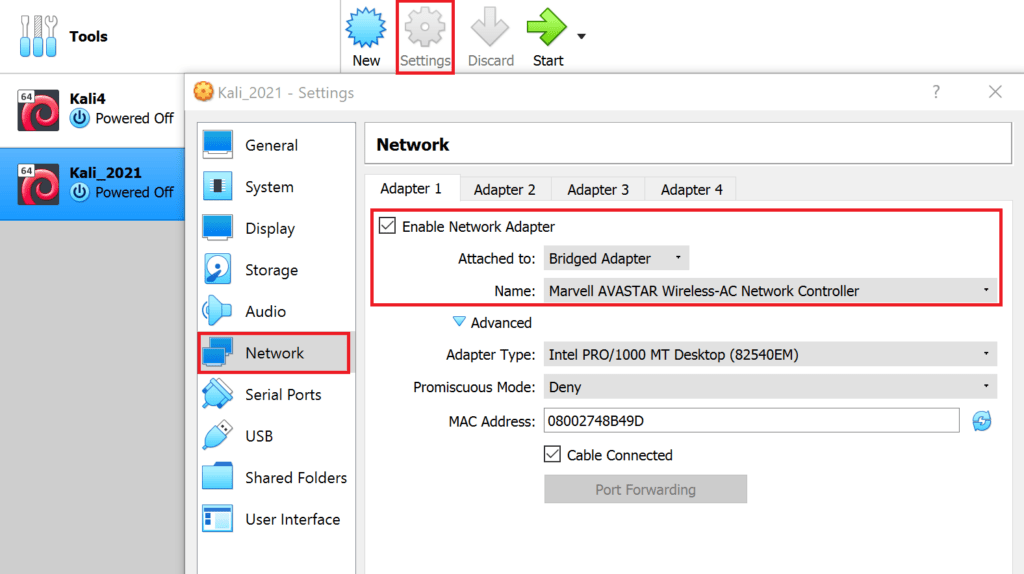The image size is (1024, 574).
Task: Click the Kali4 VM name text
Action: coord(88,99)
